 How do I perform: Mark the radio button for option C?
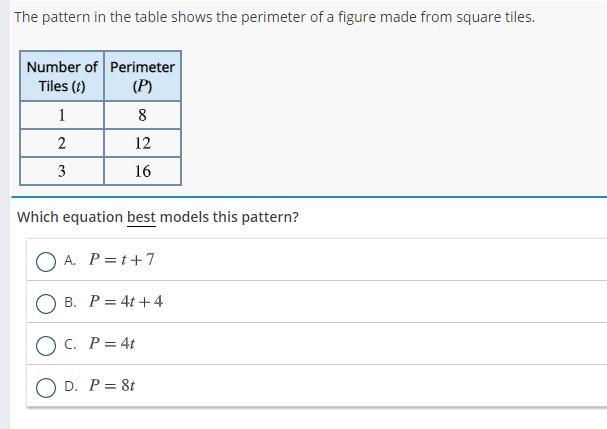pos(46,346)
